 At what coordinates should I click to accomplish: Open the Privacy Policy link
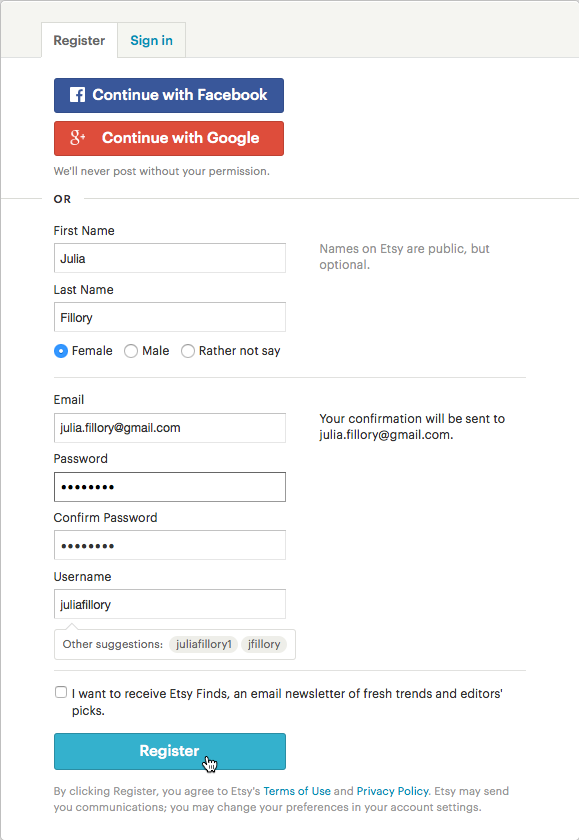pos(393,791)
